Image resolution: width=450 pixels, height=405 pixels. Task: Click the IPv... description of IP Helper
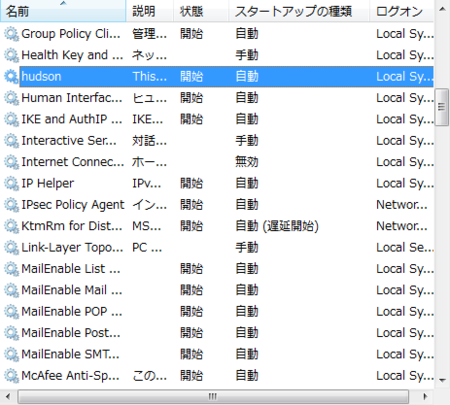[147, 183]
